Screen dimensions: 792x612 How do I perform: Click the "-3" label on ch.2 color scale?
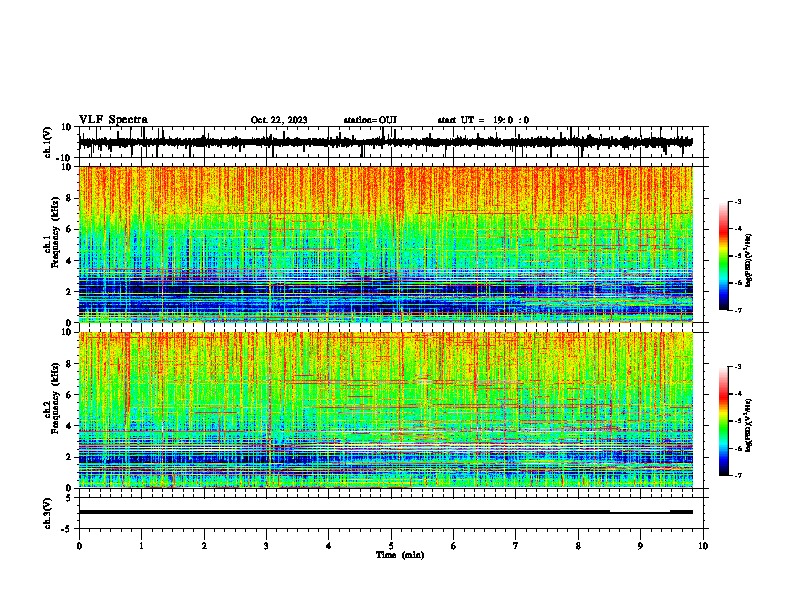738,367
